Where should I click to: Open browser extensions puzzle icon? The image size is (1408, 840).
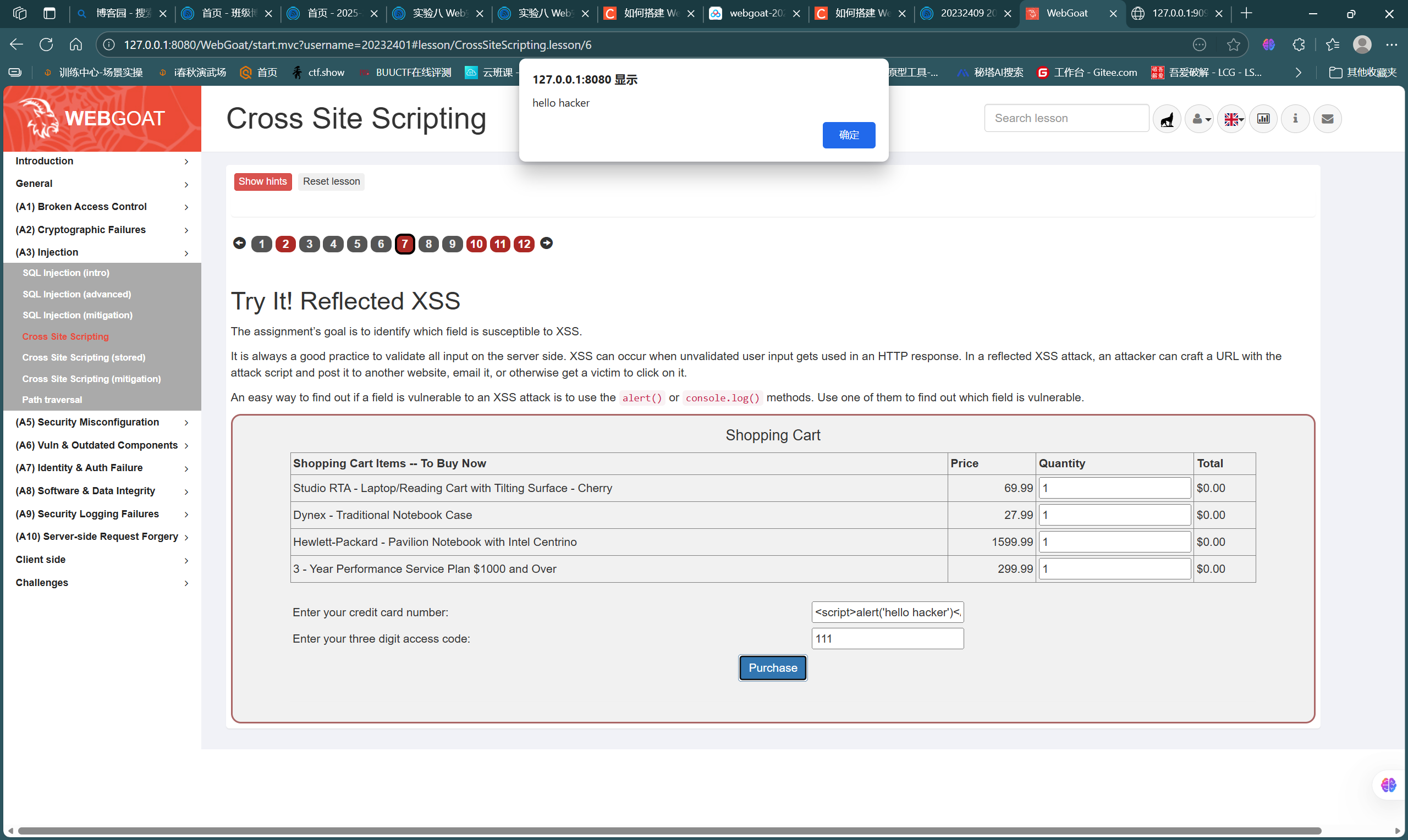(x=1299, y=45)
